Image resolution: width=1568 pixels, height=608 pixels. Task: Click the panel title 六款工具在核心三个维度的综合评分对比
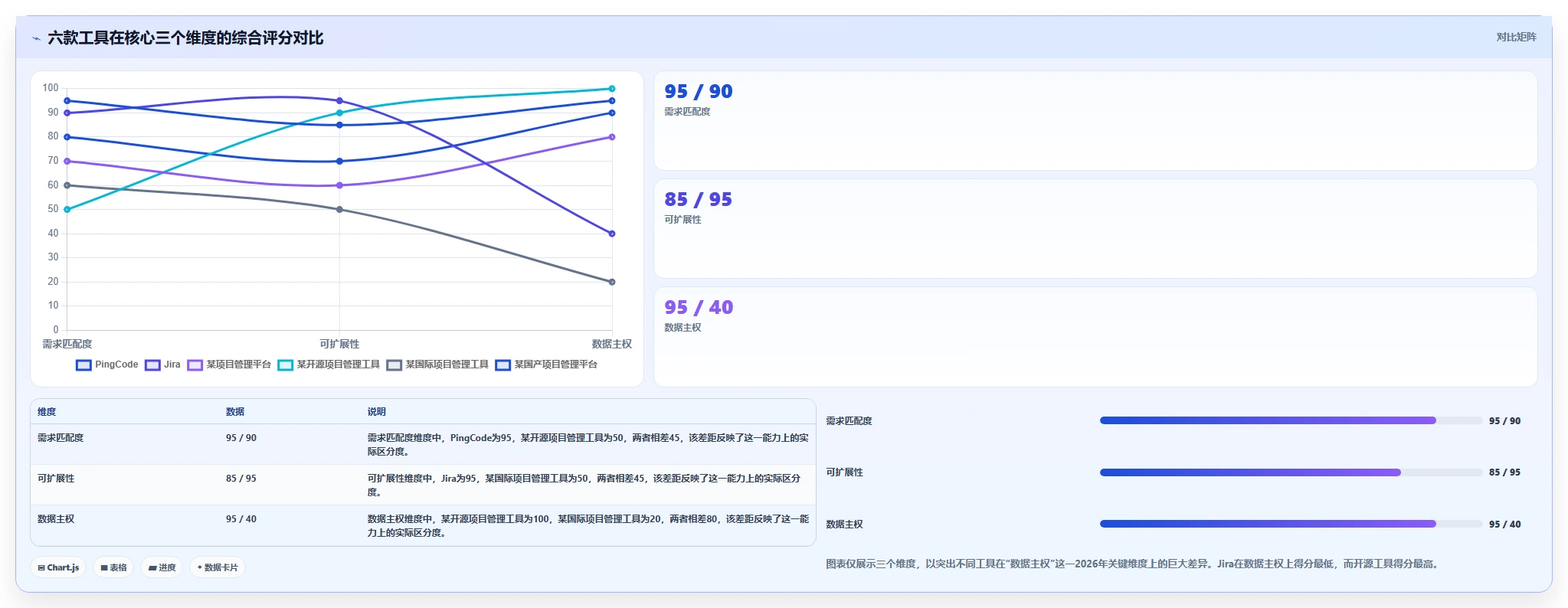[185, 38]
